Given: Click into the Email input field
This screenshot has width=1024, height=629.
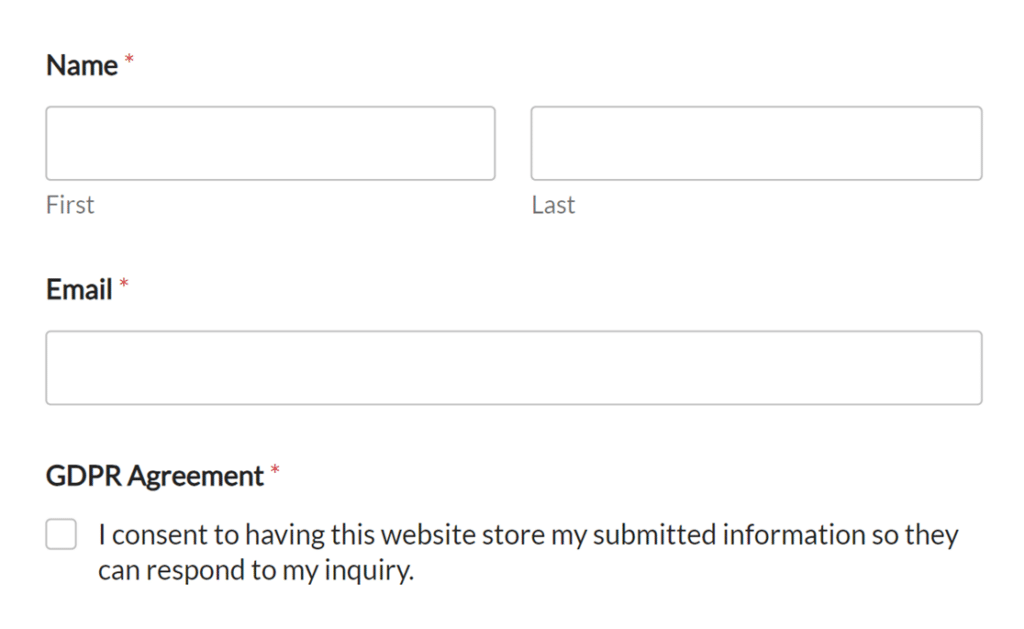Looking at the screenshot, I should pos(513,367).
